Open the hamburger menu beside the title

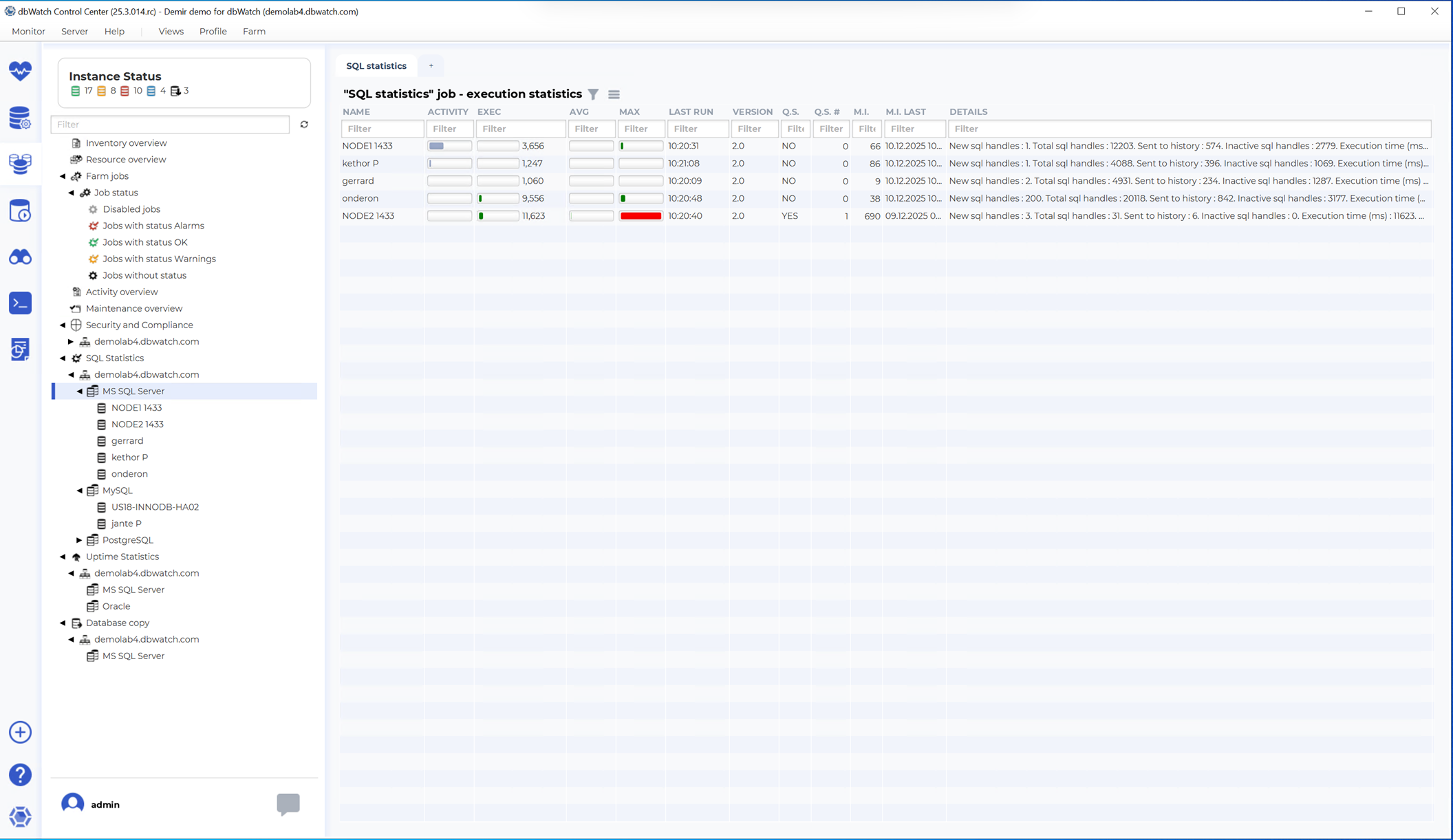click(614, 94)
